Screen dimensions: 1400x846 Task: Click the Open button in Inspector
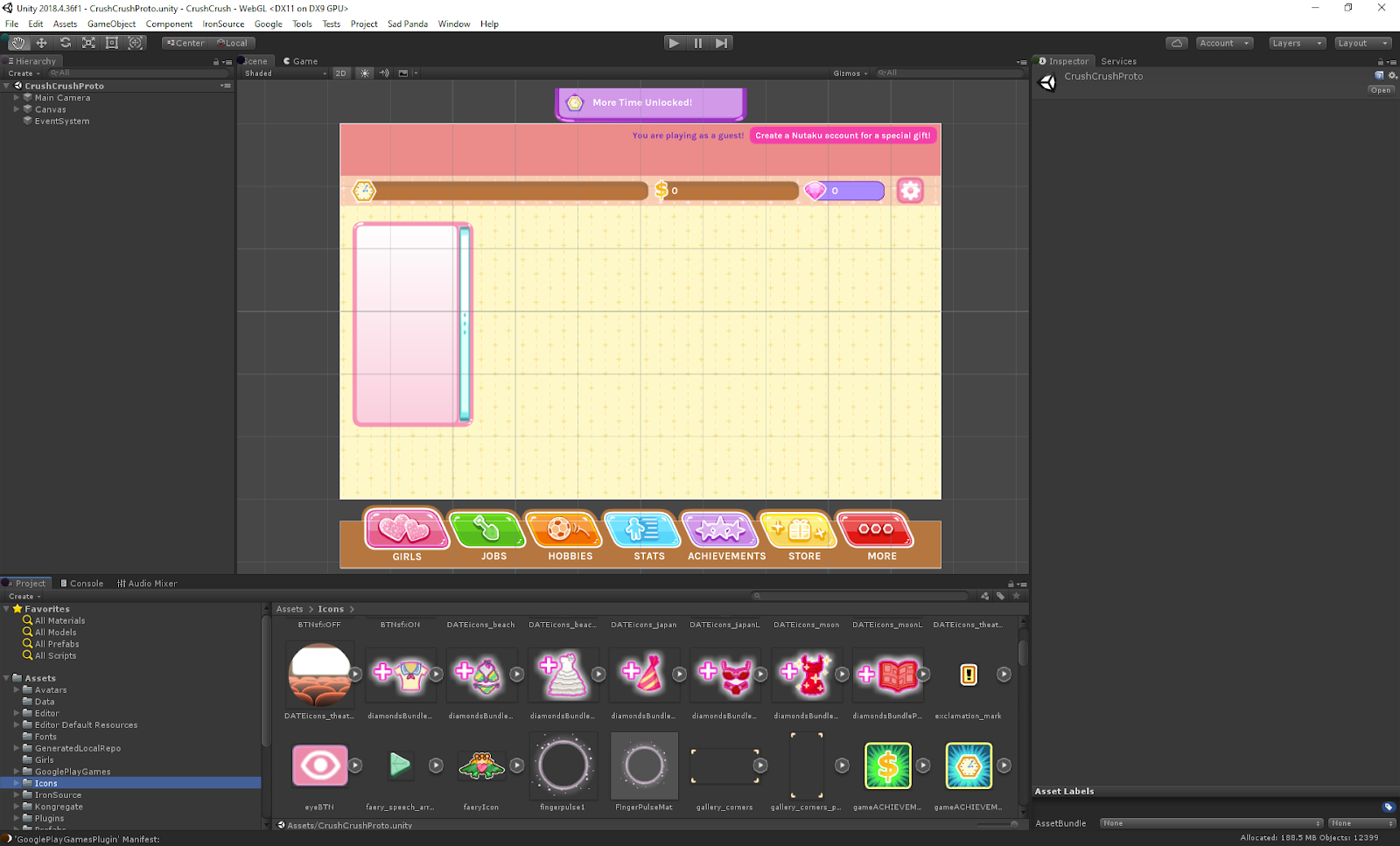point(1381,90)
